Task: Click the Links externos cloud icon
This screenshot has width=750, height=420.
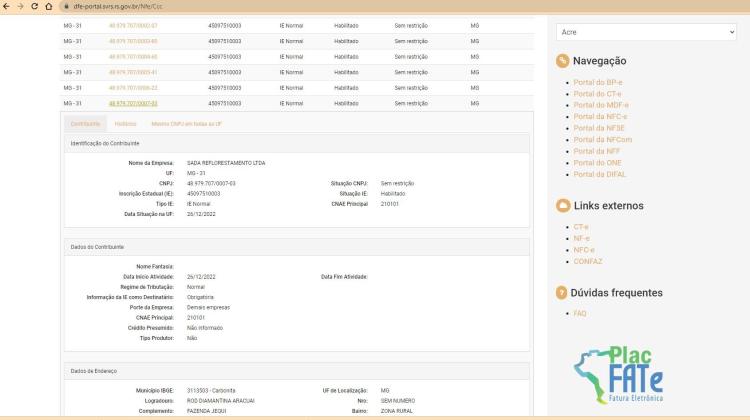Action: pyautogui.click(x=563, y=206)
